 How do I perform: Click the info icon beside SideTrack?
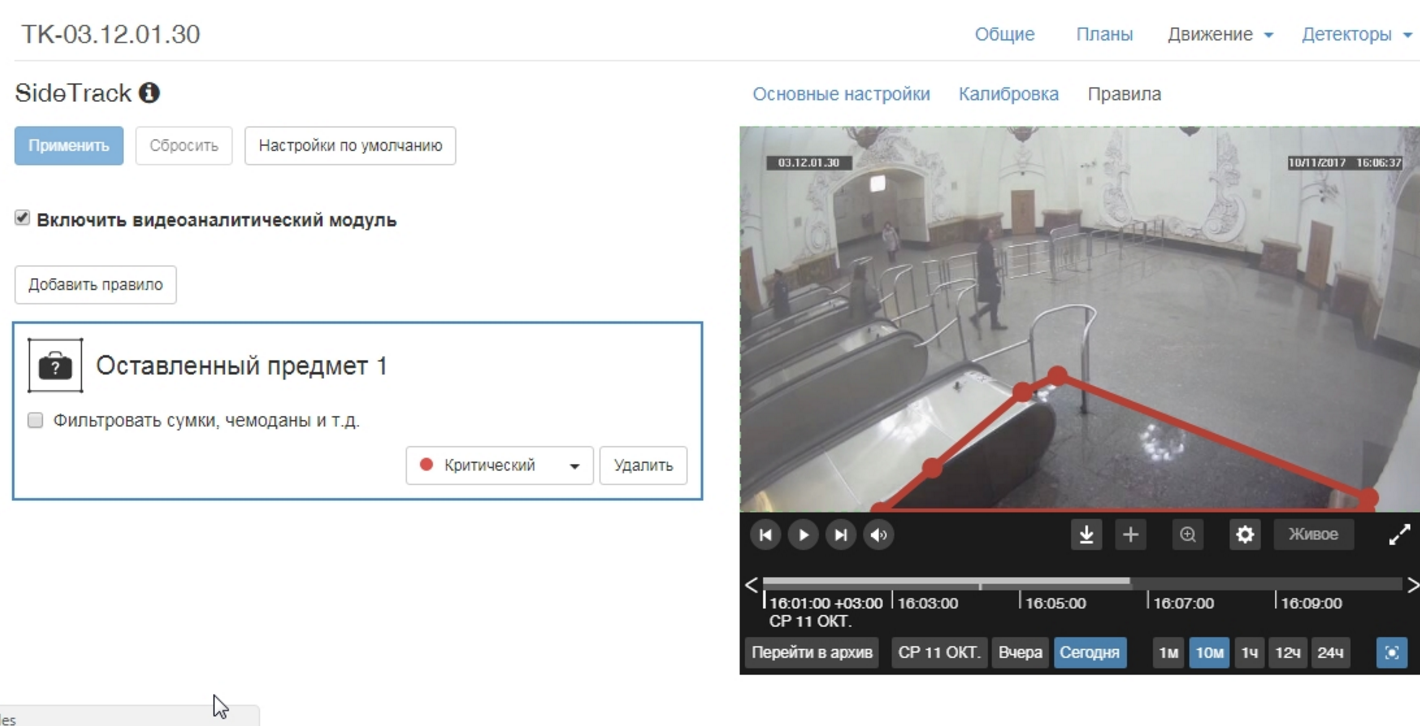(149, 93)
